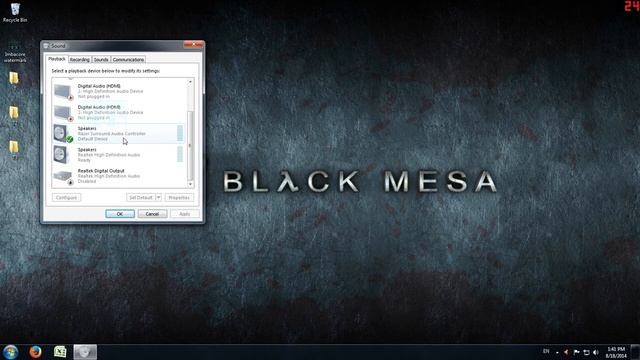
Task: Open the Windows Start orb
Action: (x=11, y=352)
